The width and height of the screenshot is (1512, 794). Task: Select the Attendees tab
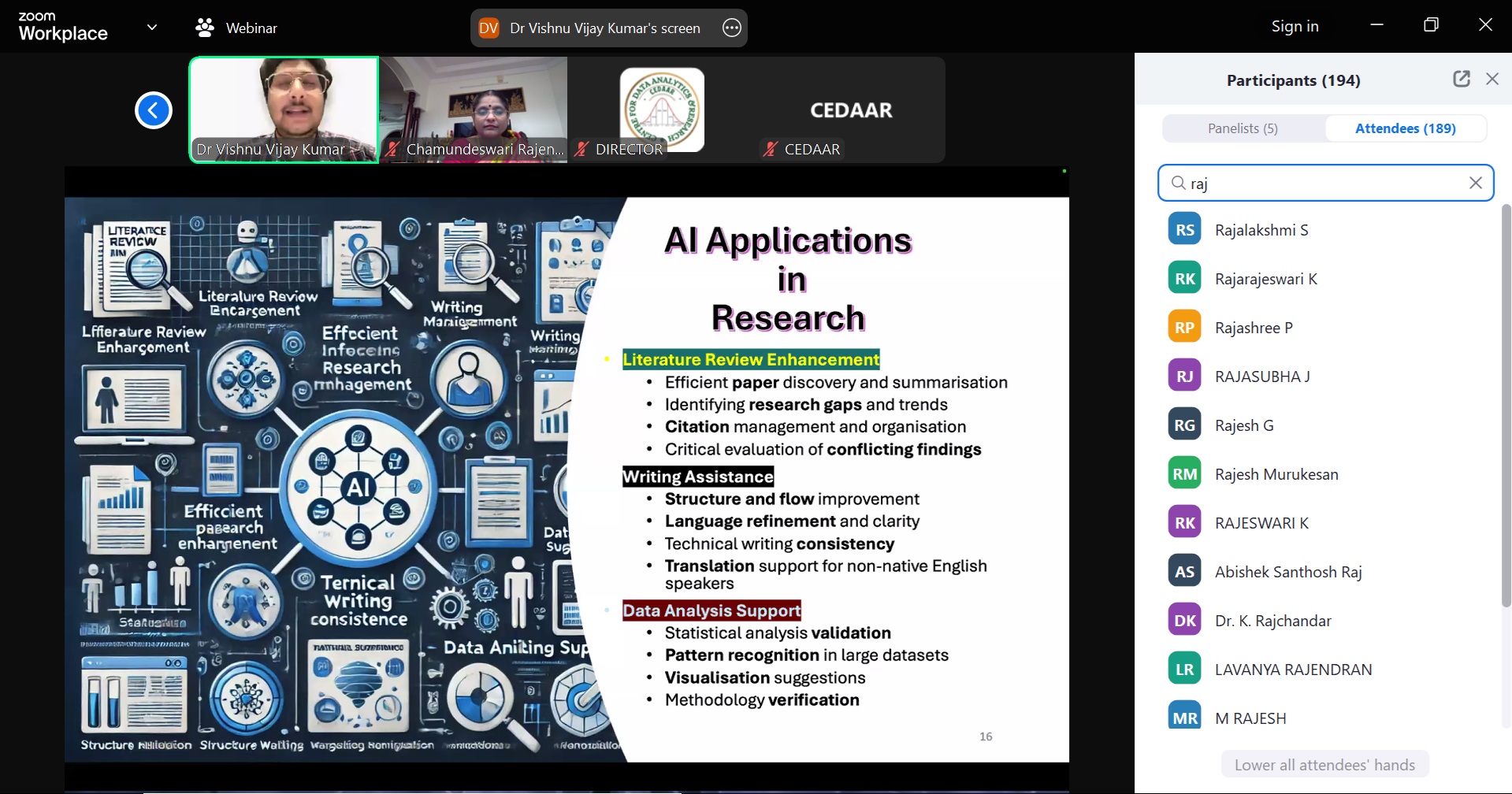[x=1405, y=128]
